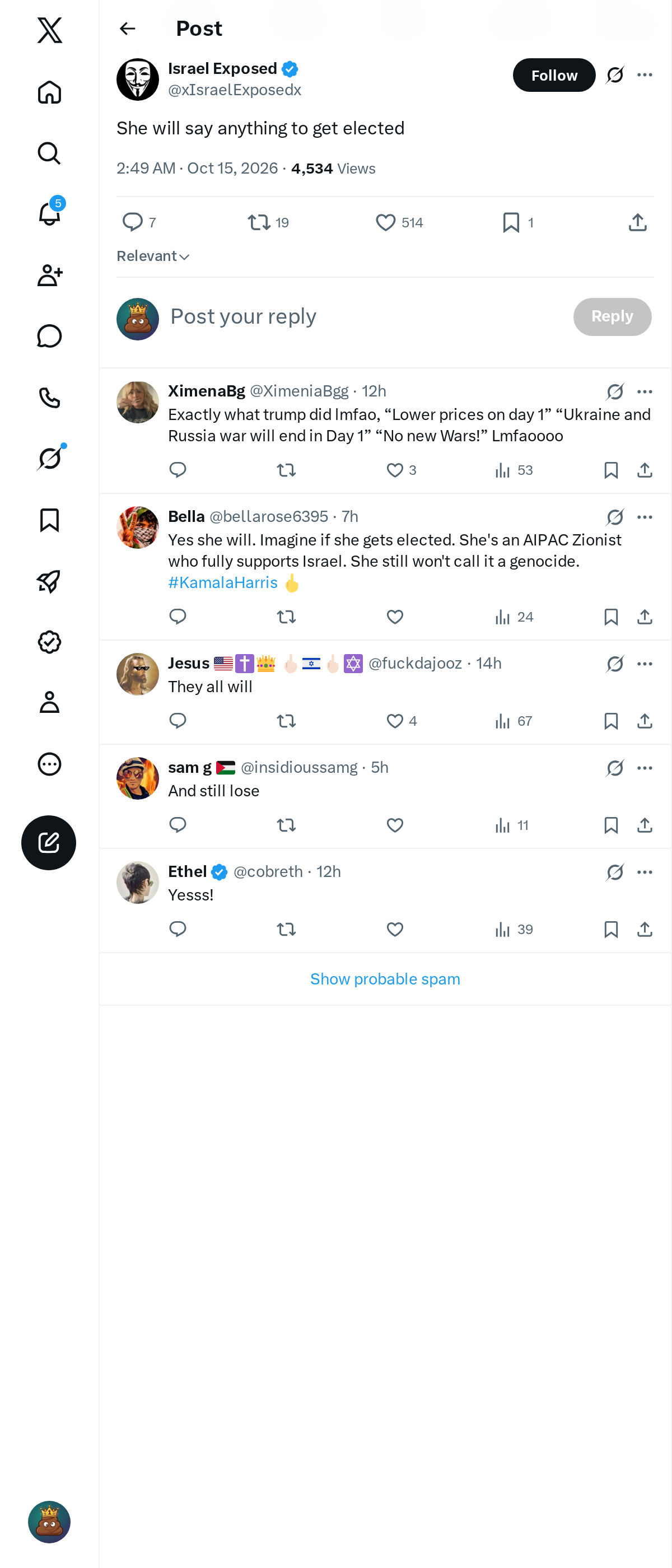Open the X home logo

49,30
